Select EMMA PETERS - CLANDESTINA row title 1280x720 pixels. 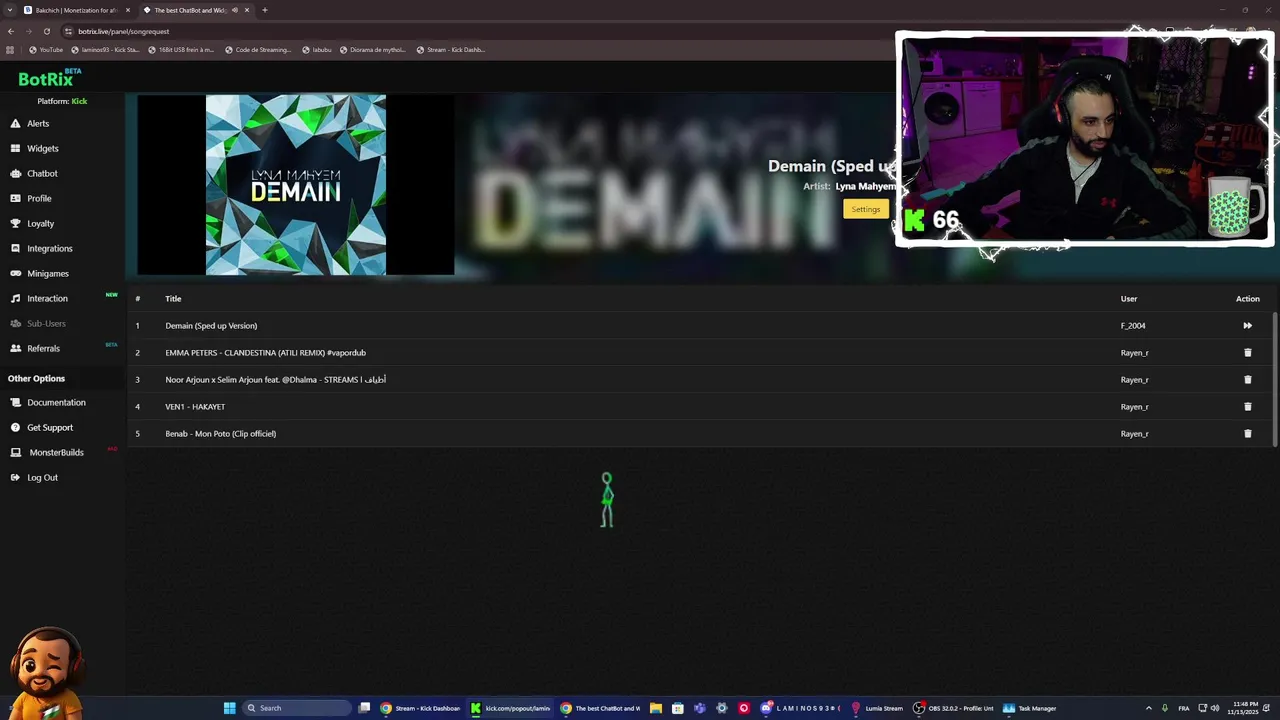point(265,353)
